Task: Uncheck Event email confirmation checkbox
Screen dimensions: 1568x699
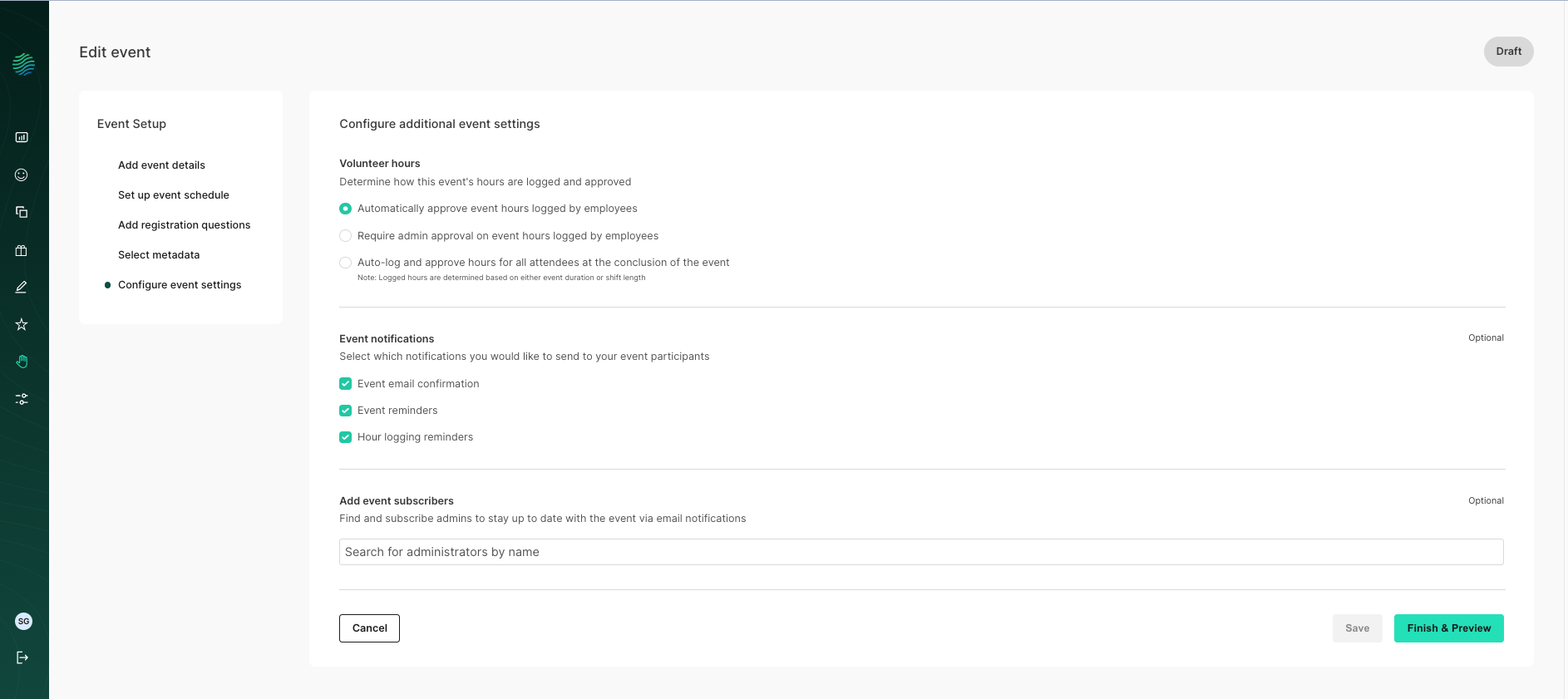Action: click(x=346, y=384)
